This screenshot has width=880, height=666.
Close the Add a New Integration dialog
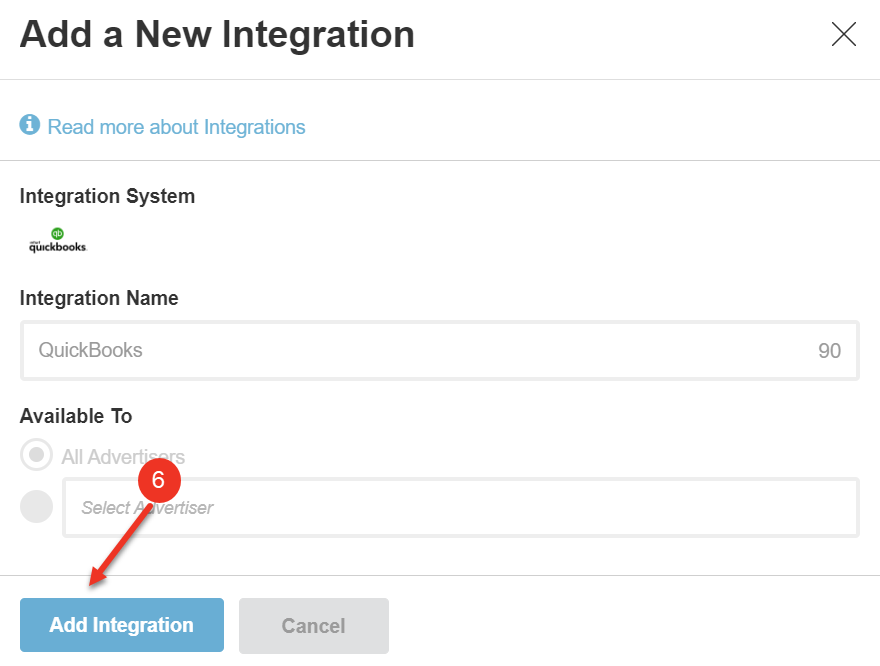tap(844, 34)
